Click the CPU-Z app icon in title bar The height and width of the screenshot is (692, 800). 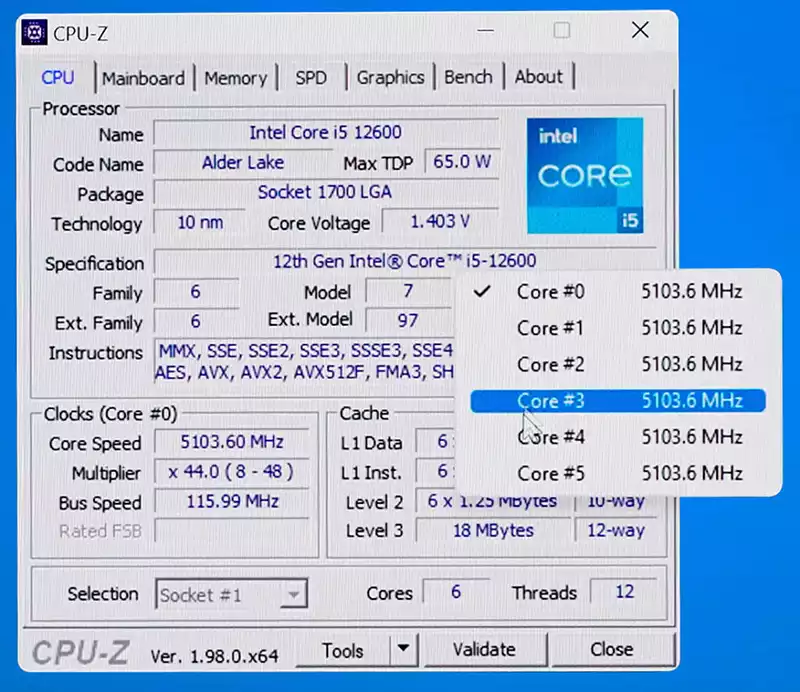(x=34, y=33)
